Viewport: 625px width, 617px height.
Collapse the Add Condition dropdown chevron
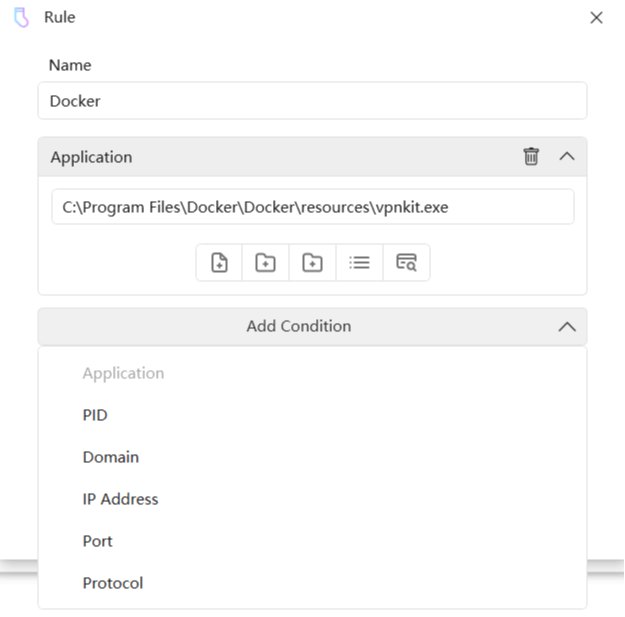(x=567, y=326)
